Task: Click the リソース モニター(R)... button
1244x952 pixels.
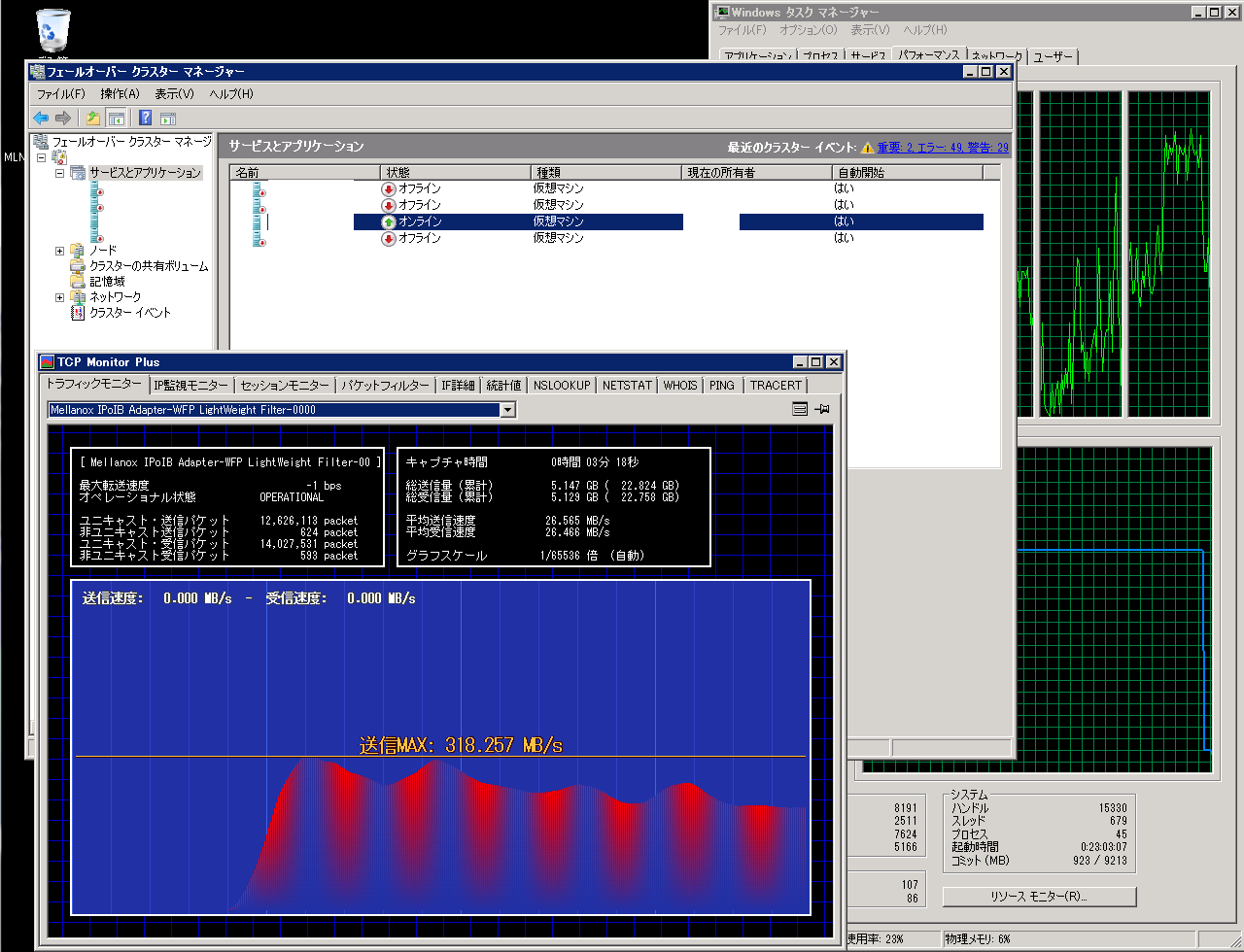Action: click(1039, 897)
